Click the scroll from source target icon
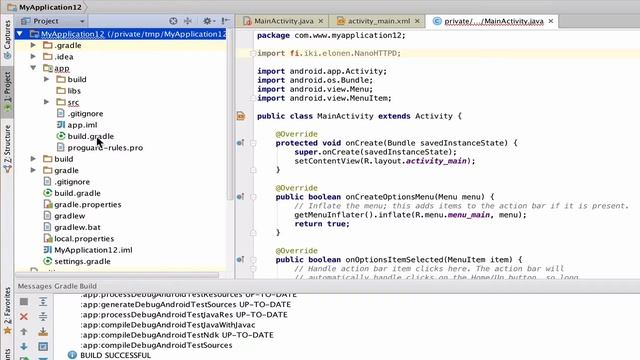640x360 pixels. click(173, 21)
